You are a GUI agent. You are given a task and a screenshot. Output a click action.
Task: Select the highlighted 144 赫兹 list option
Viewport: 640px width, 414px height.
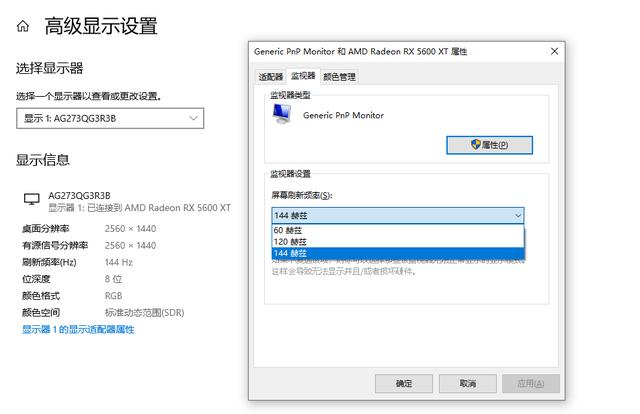coord(398,253)
